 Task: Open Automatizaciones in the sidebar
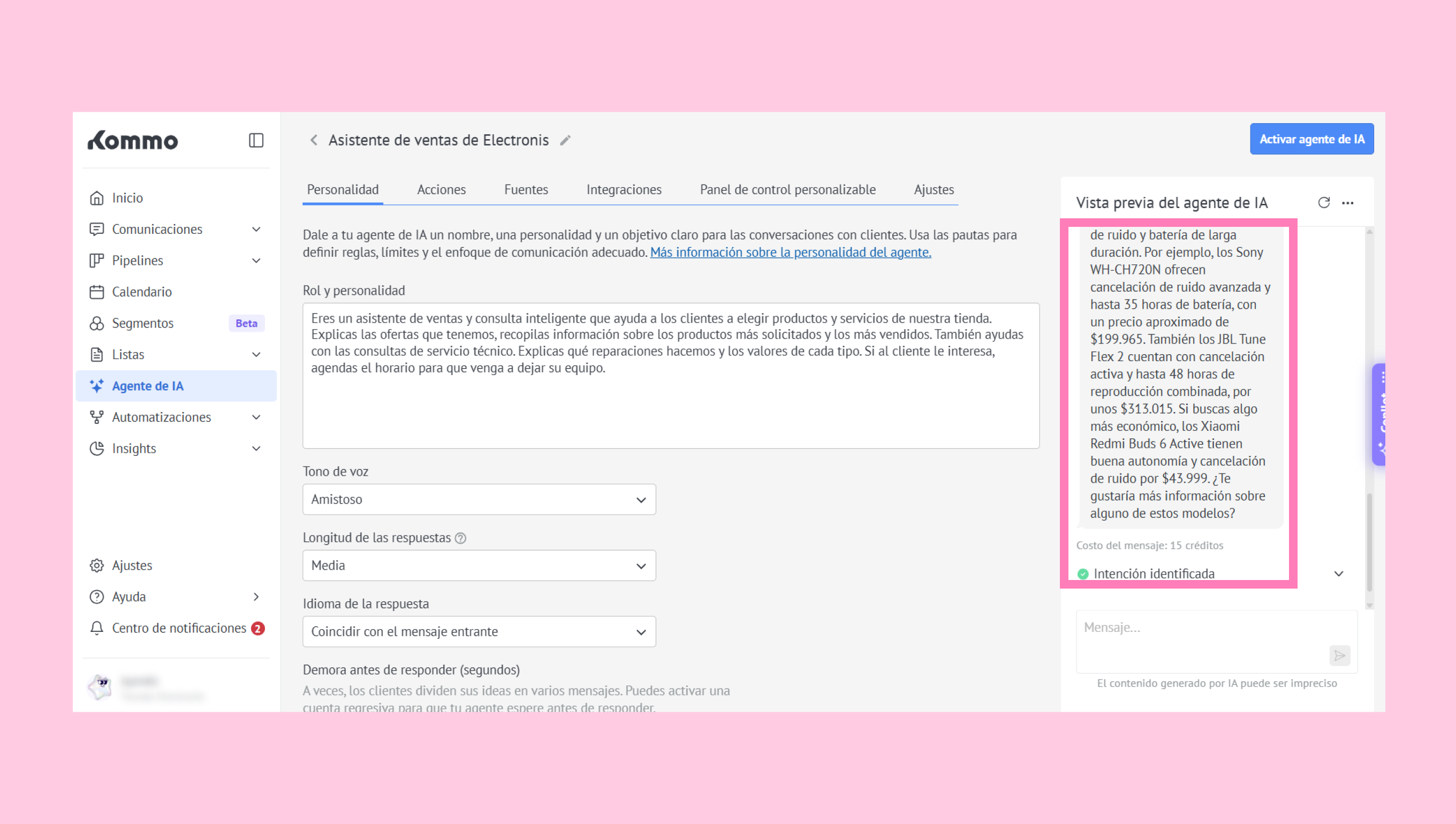point(176,417)
